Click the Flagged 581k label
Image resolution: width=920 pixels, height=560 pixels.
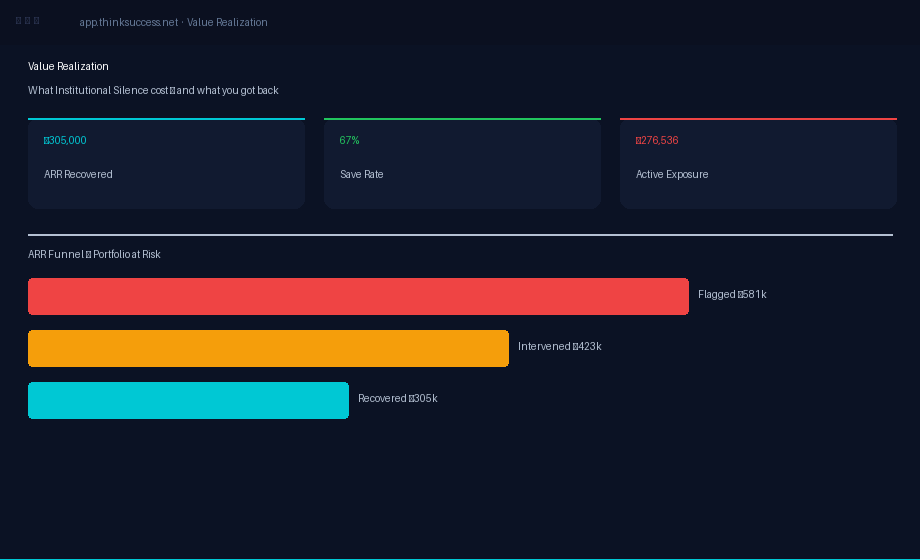(732, 295)
